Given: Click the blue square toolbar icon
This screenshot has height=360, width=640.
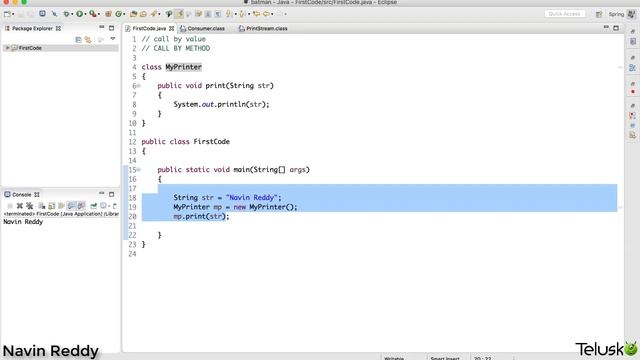Looking at the screenshot, I should [x=42, y=13].
